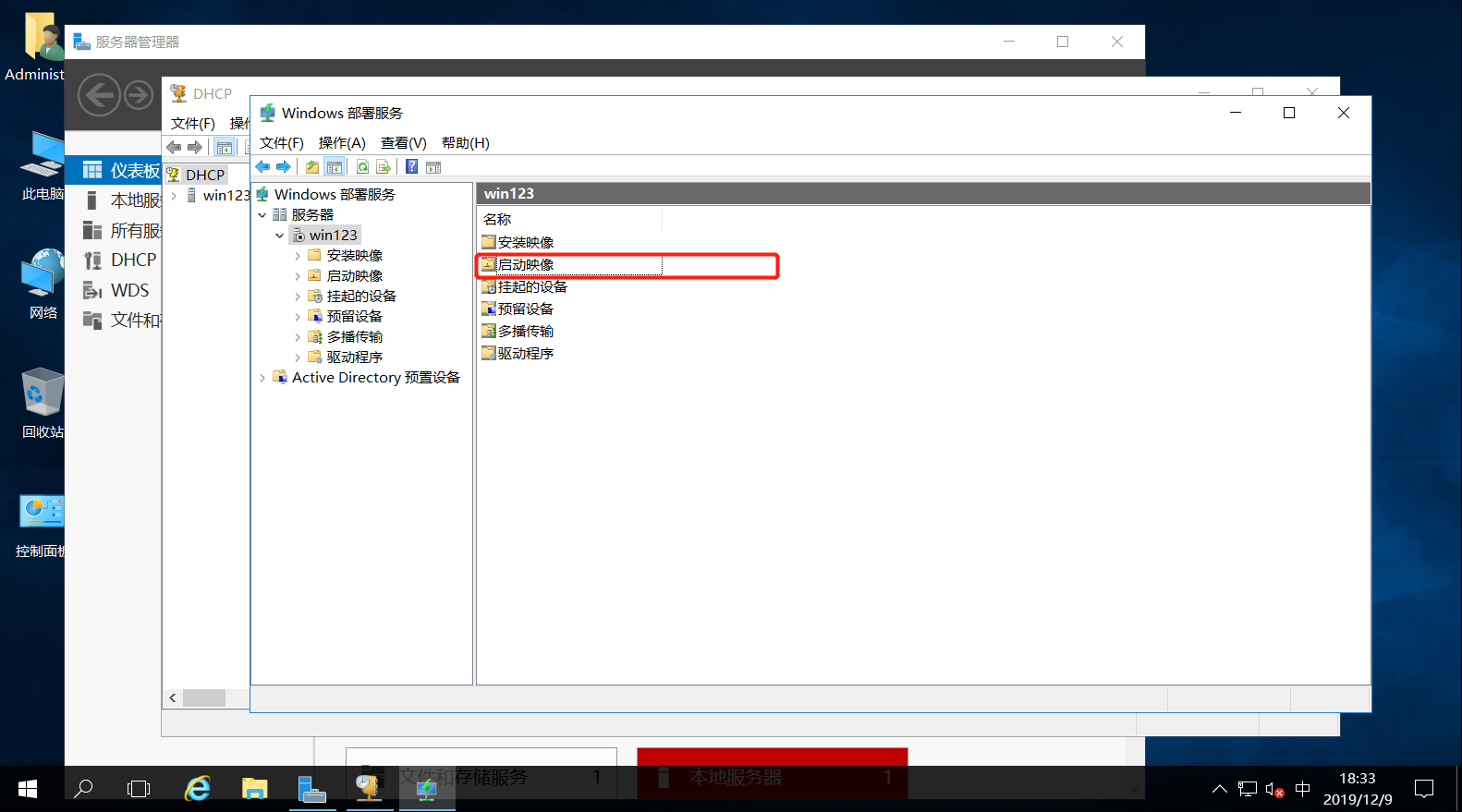
Task: Open notification center on taskbar
Action: coord(1424,789)
